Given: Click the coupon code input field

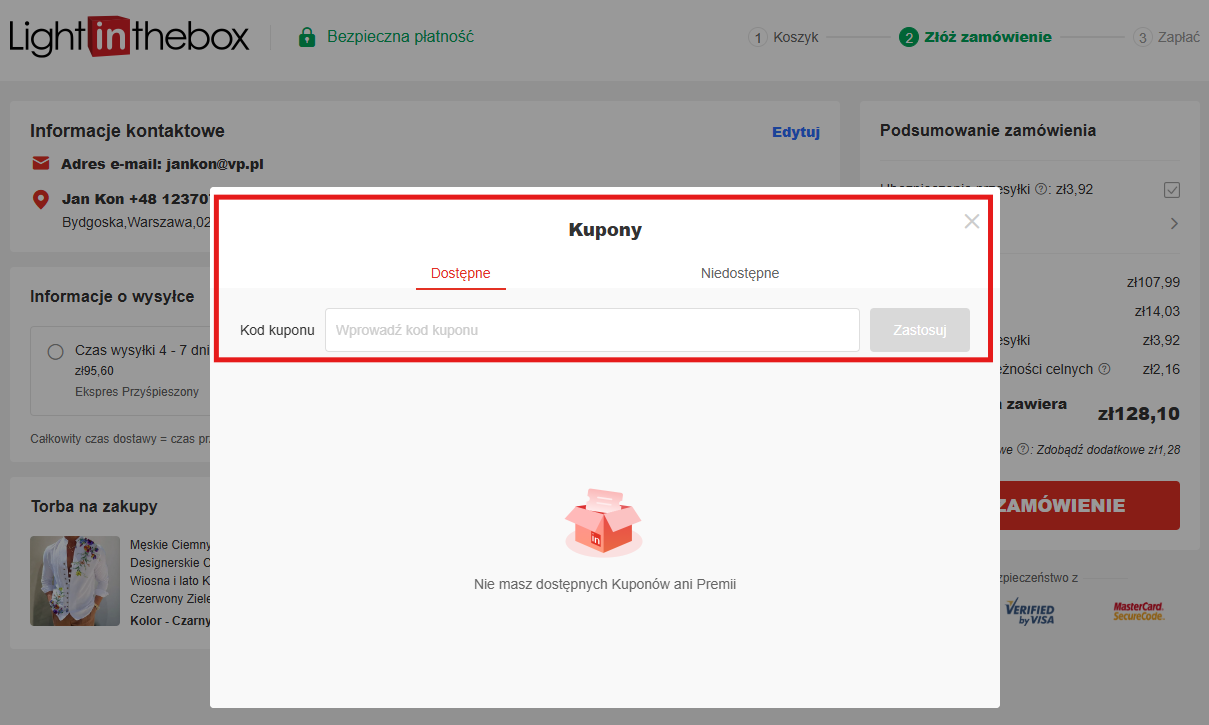Looking at the screenshot, I should pos(592,330).
